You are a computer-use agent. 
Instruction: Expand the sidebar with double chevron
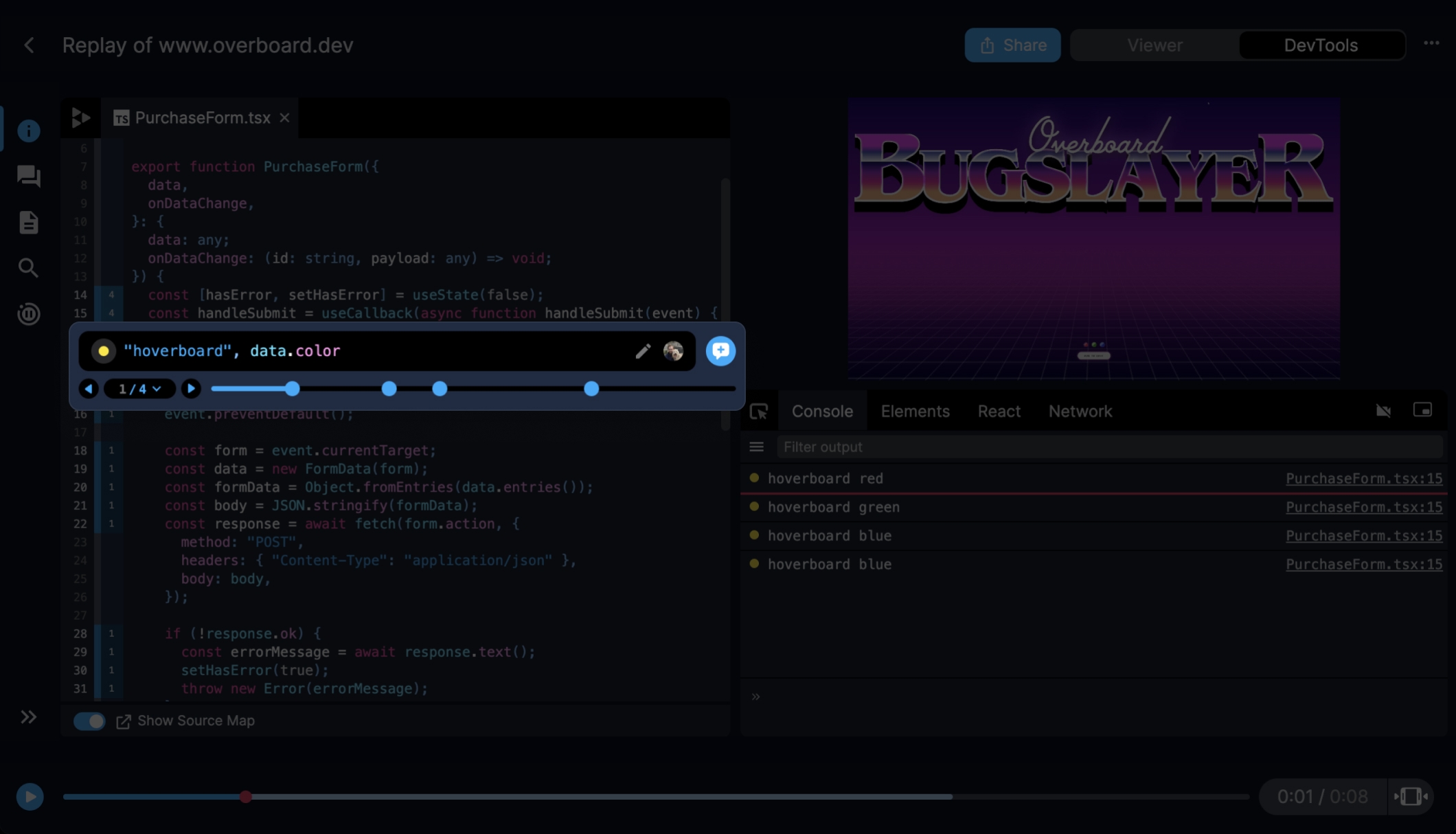click(x=28, y=717)
